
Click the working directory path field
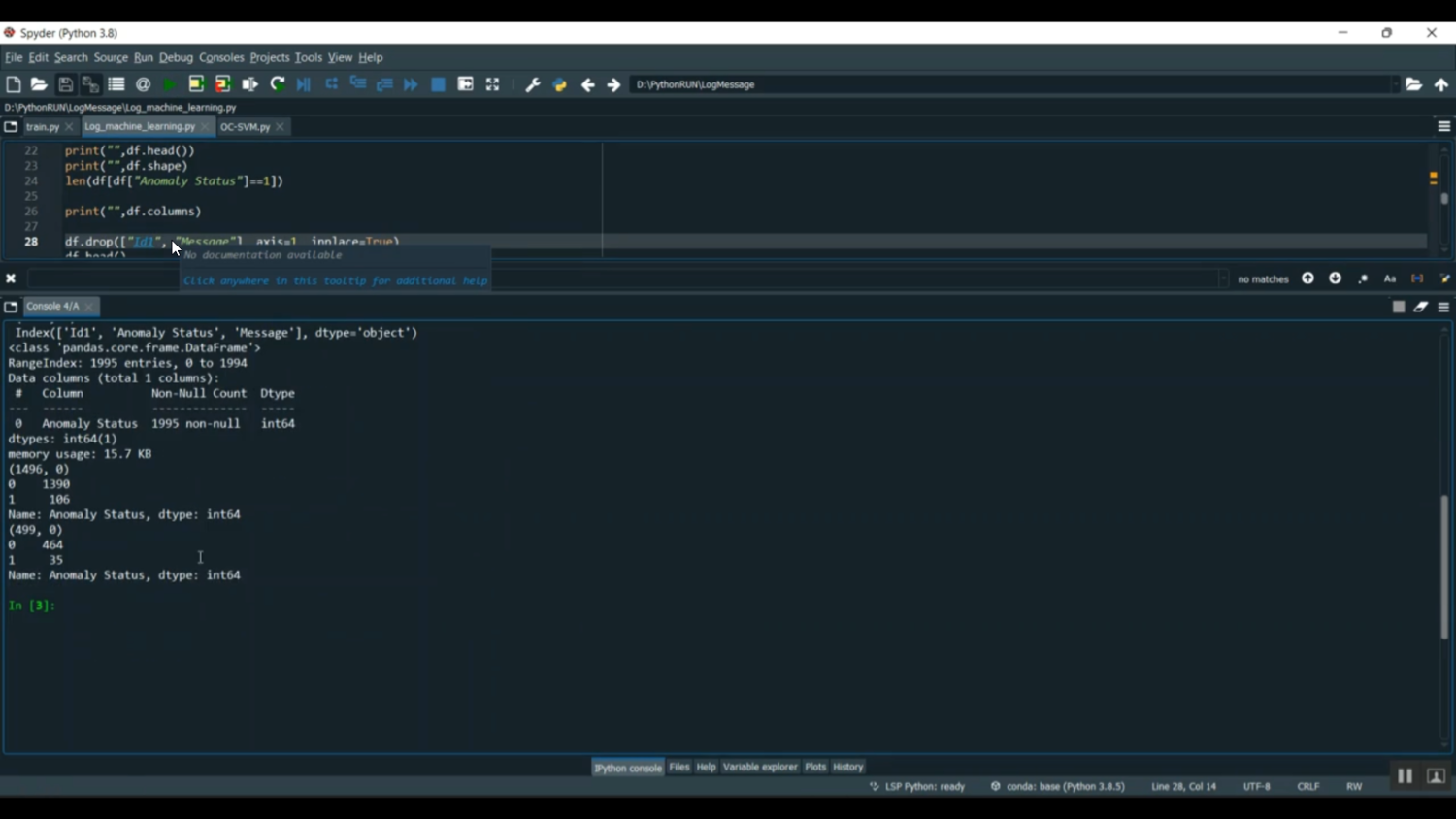[1009, 85]
